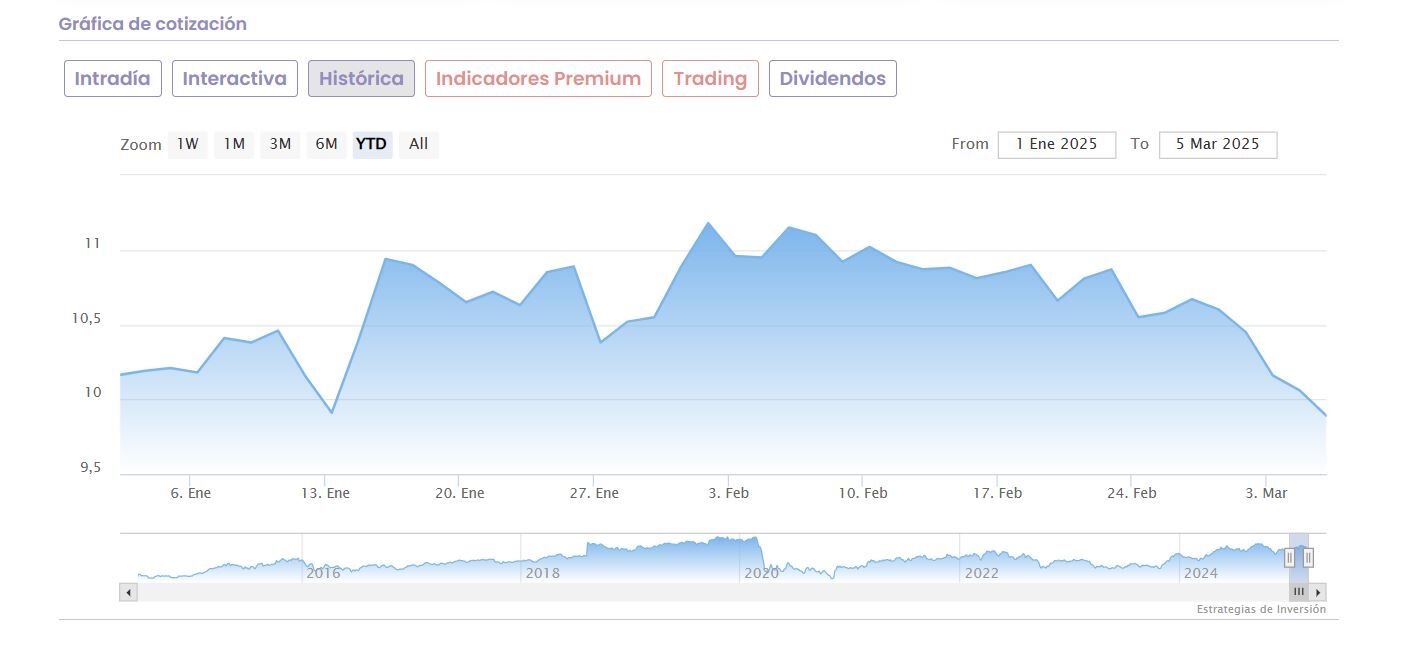1419x645 pixels.
Task: Set zoom to 6M
Action: 326,144
